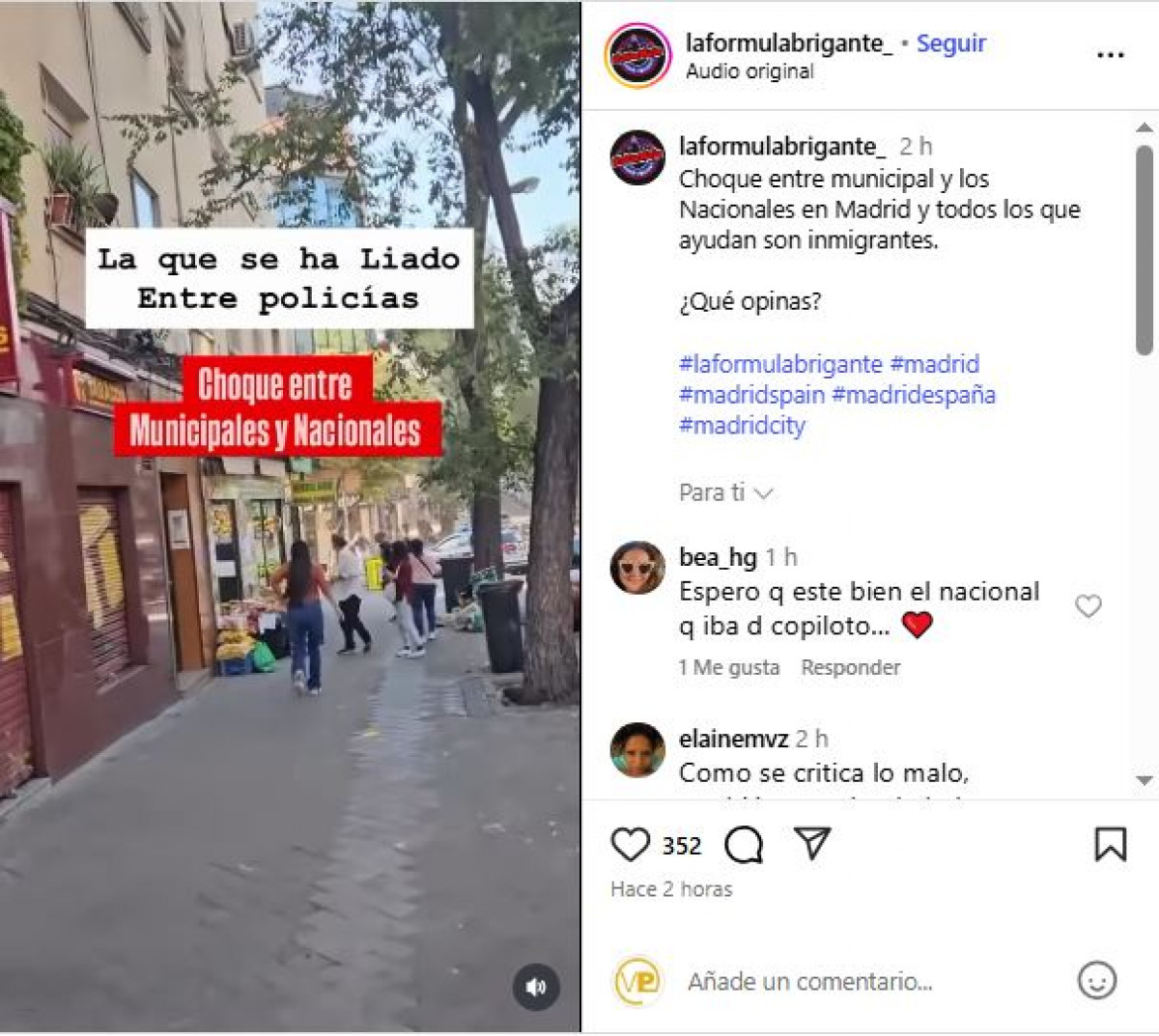Open bea_hg's profile avatar
The image size is (1159, 1036).
(637, 568)
